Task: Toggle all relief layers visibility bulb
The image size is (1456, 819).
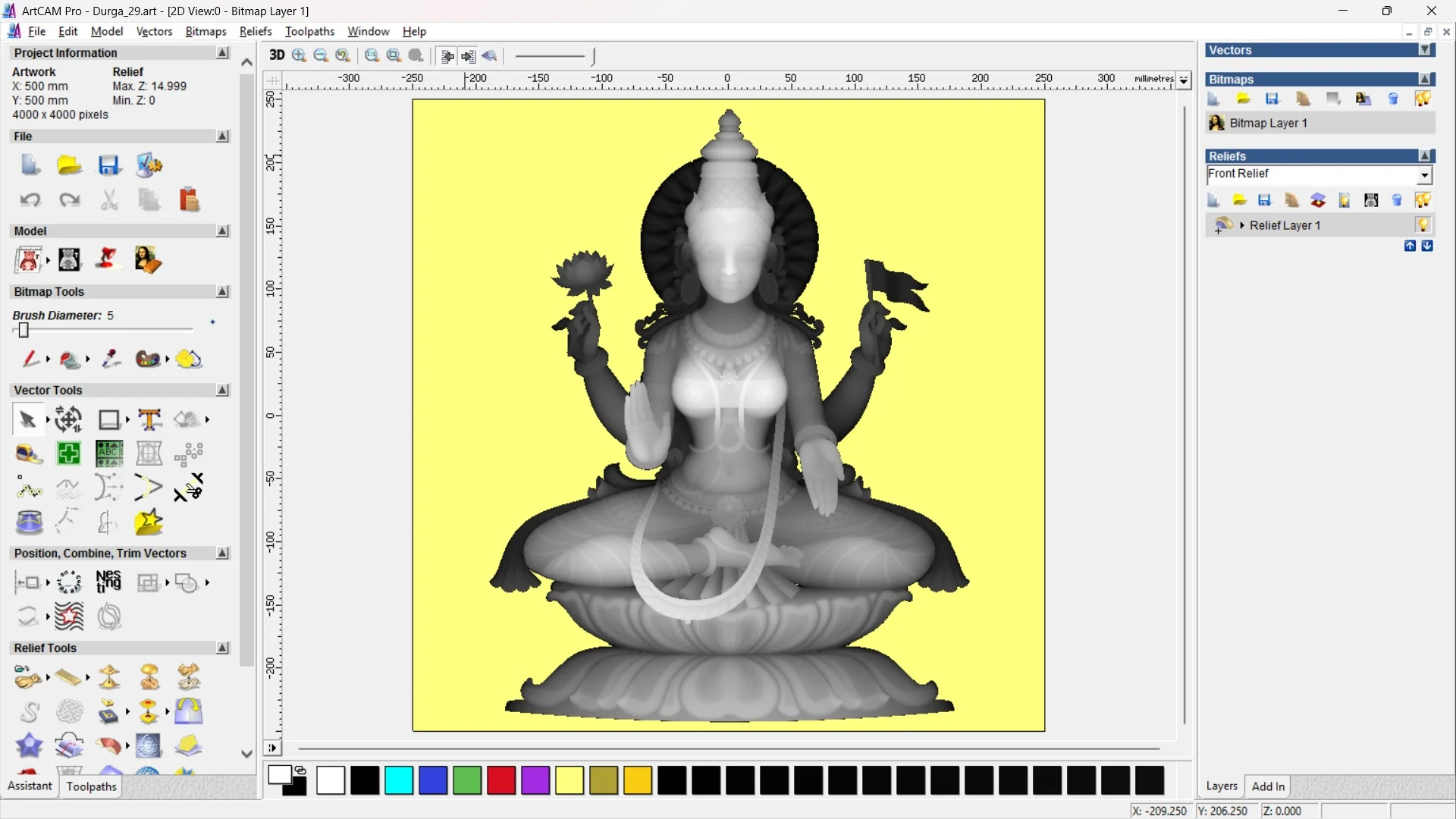Action: point(1423,200)
